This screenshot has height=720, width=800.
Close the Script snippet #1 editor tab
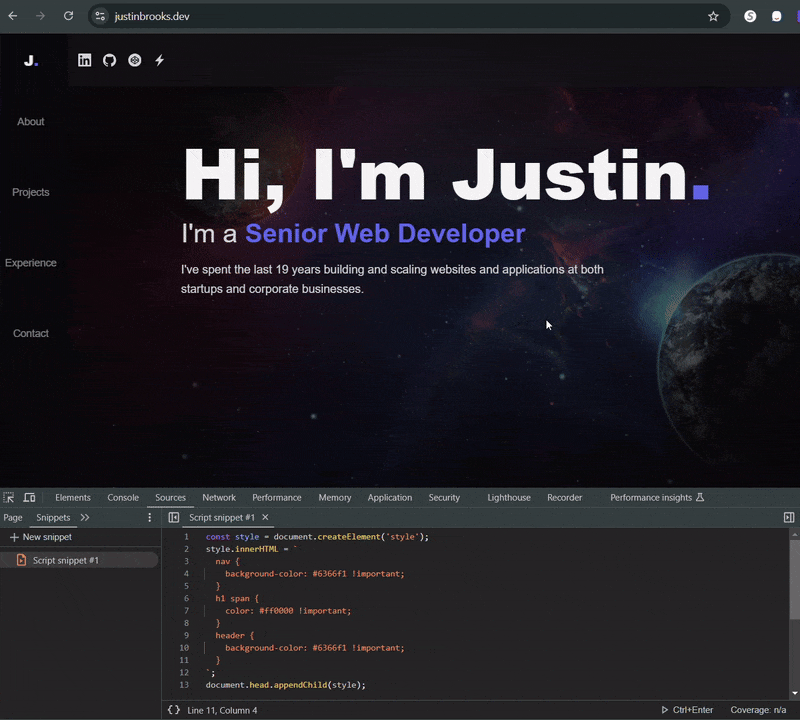pyautogui.click(x=264, y=518)
